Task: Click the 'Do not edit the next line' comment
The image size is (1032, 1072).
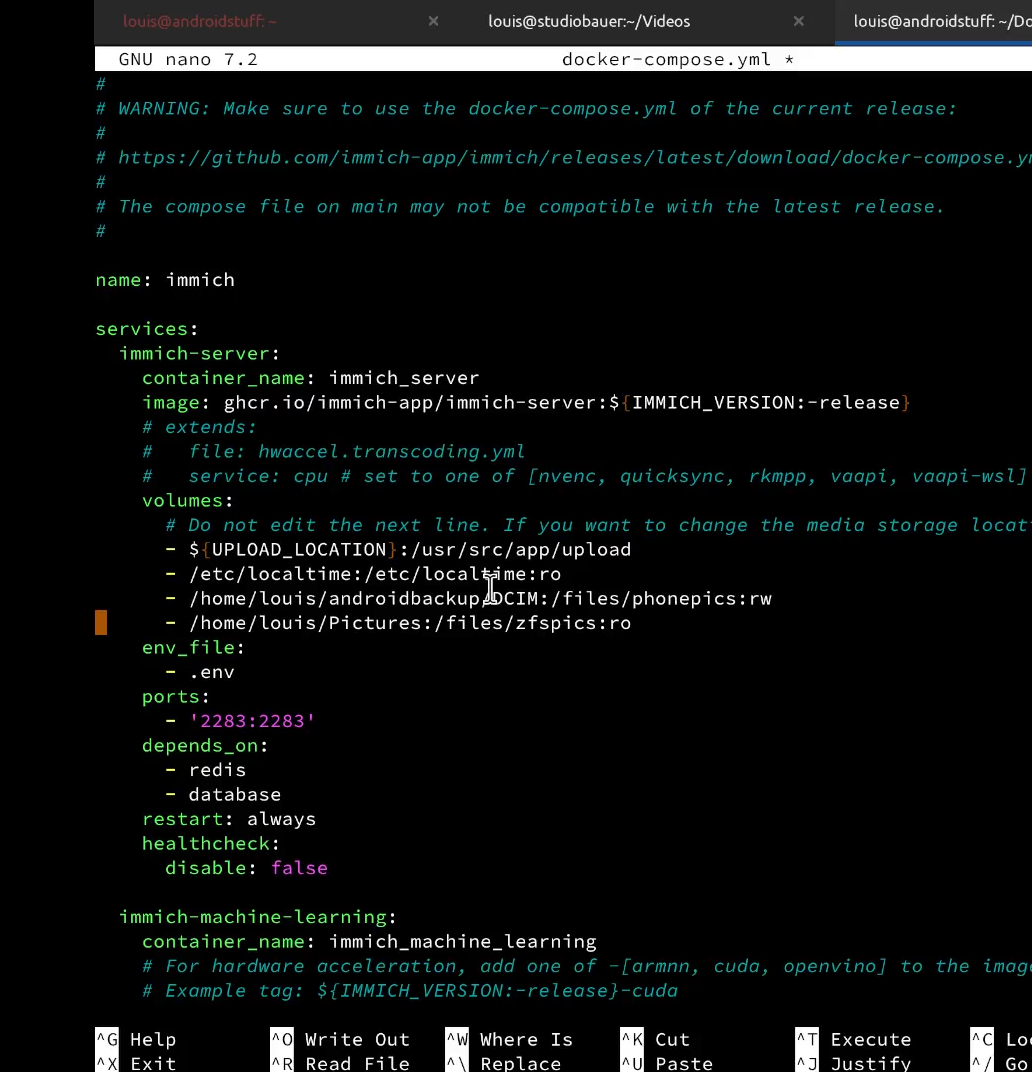Action: 598,526
